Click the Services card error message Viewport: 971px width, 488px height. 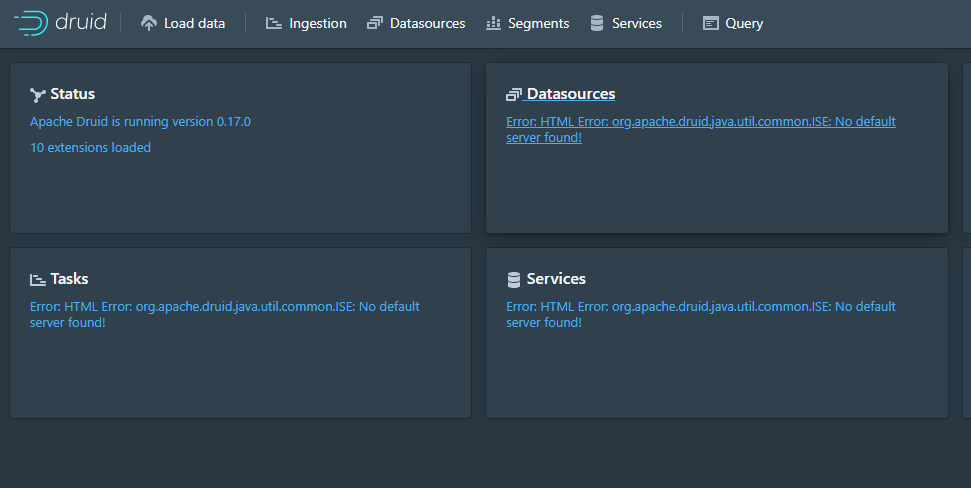[x=700, y=314]
